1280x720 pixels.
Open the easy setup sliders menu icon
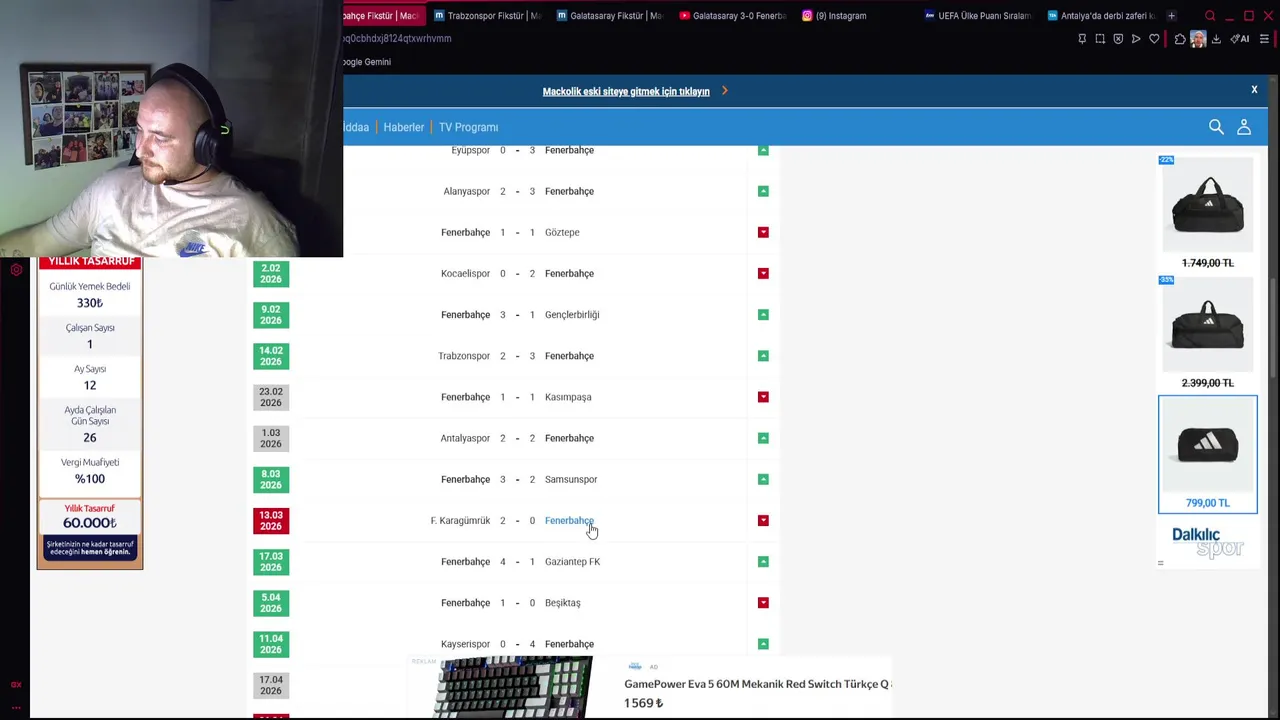tap(1265, 39)
